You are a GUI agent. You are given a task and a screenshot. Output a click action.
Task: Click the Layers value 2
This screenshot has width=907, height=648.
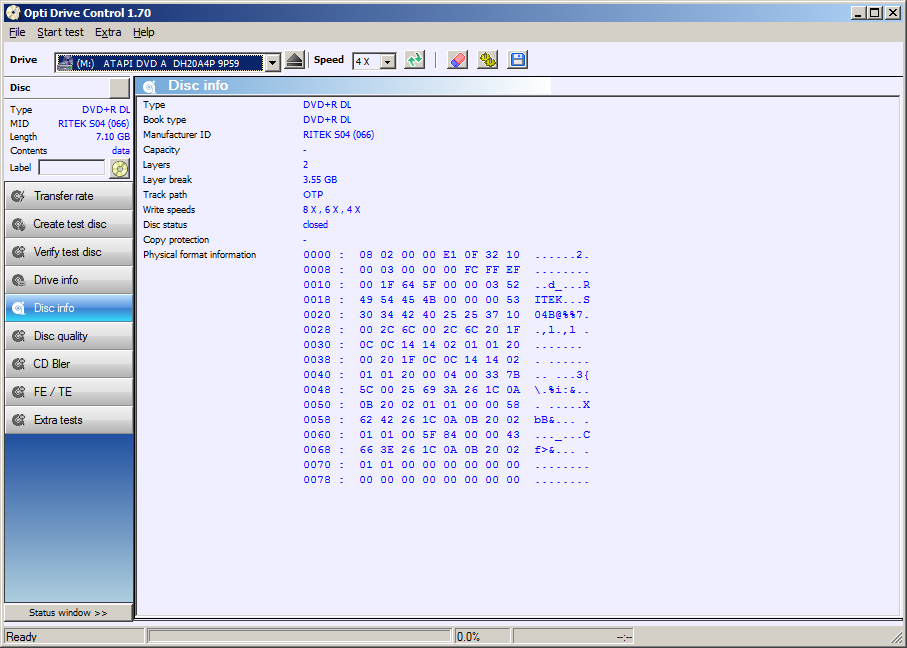305,165
